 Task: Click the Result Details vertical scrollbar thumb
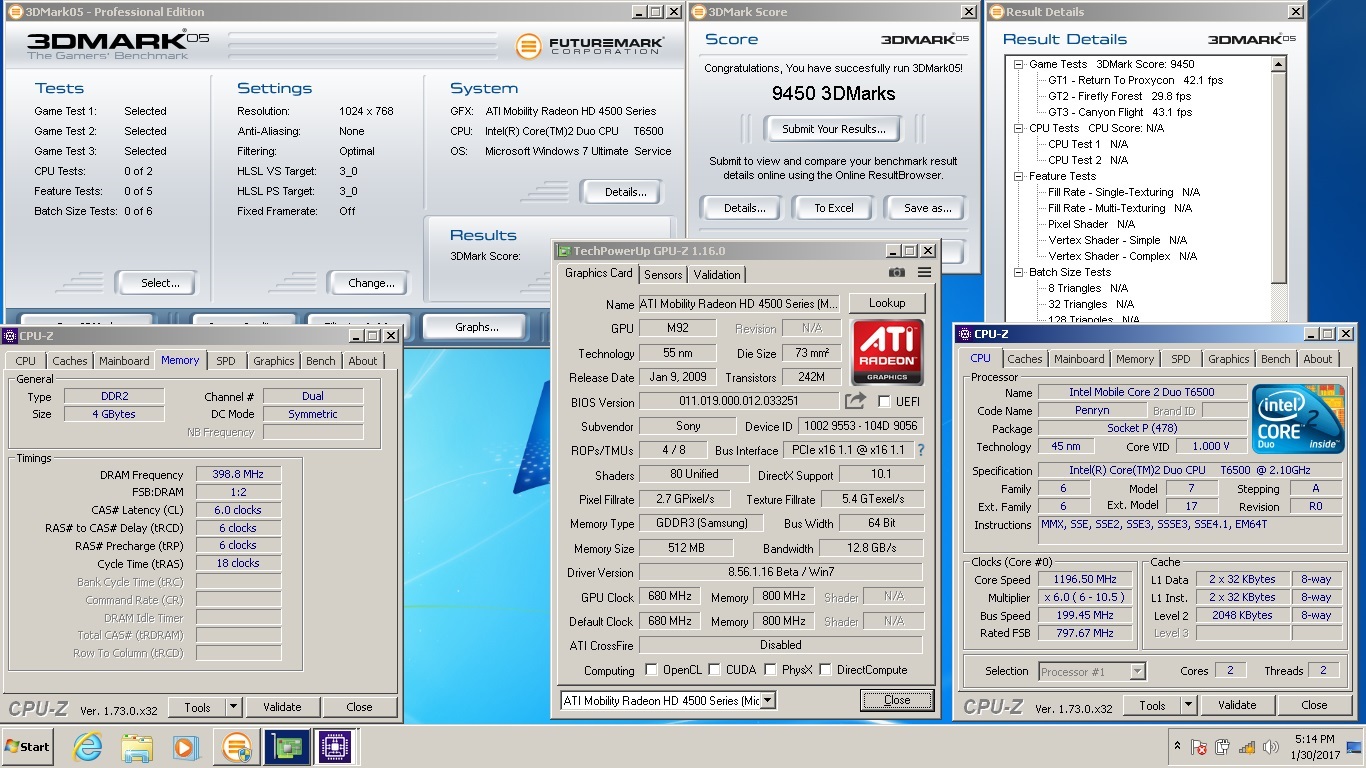click(x=1279, y=176)
